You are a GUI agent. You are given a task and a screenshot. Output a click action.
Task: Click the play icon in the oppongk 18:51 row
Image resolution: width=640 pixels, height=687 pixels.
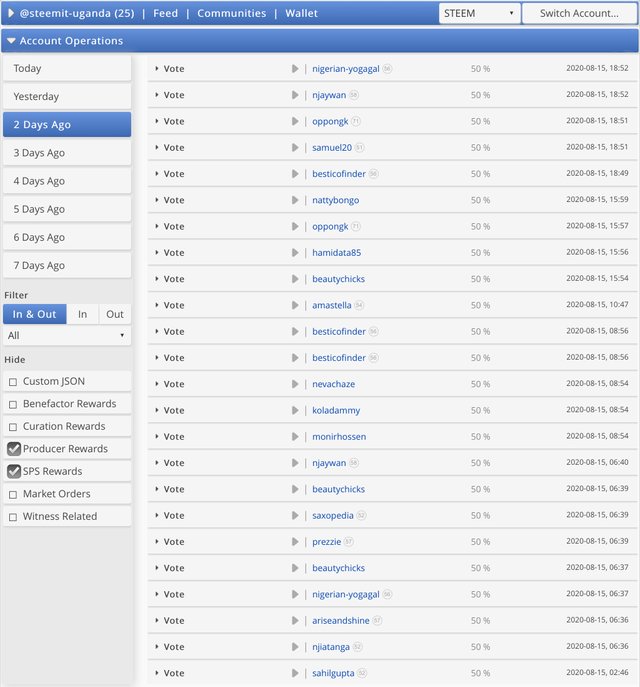tap(295, 121)
